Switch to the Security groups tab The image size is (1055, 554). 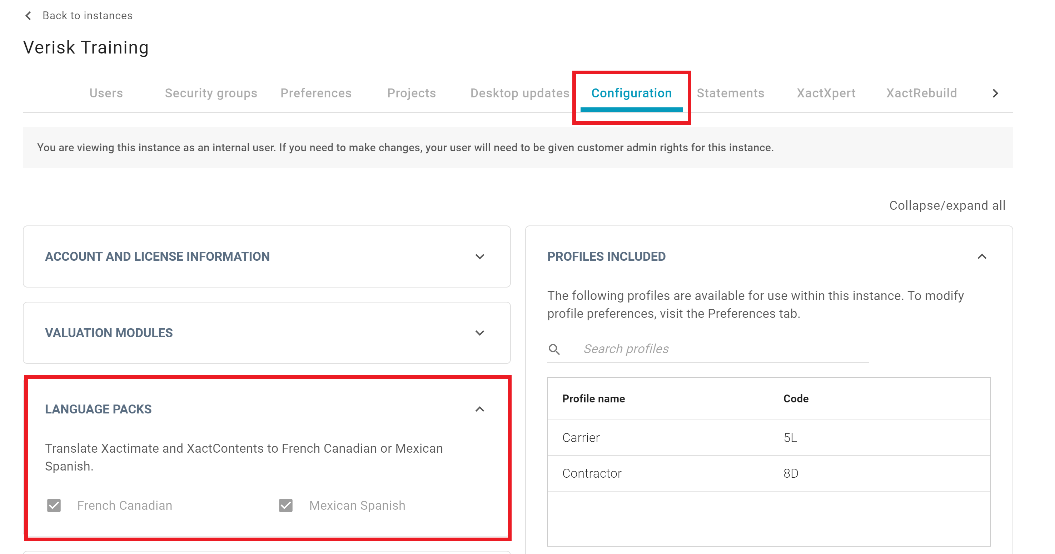pos(211,93)
